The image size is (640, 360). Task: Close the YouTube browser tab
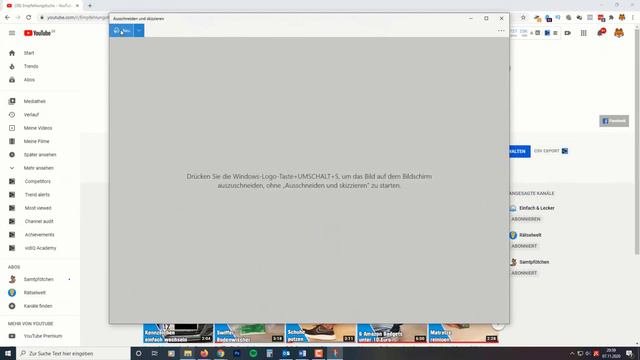[77, 6]
